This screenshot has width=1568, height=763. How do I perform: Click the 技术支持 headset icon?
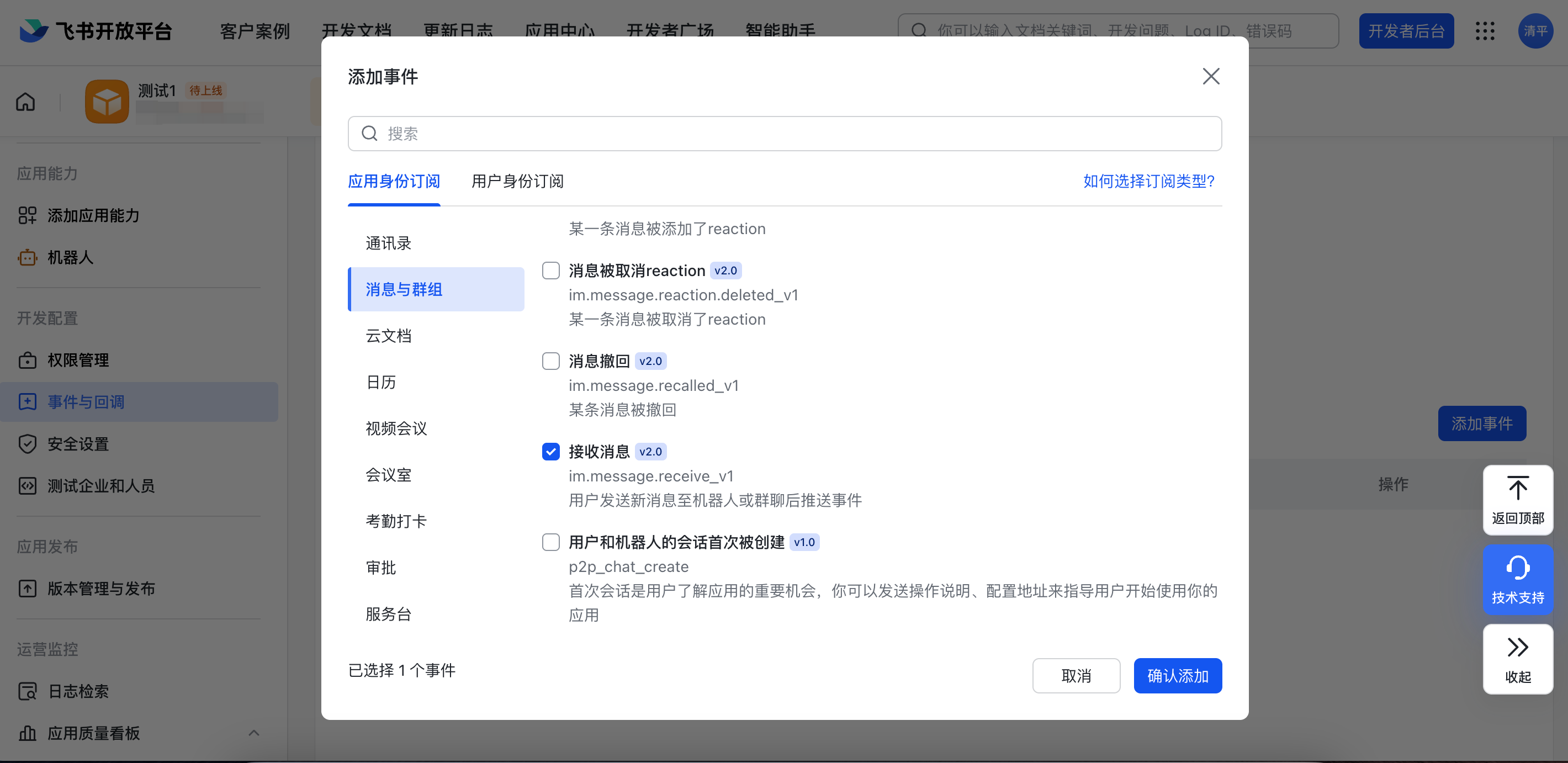[1517, 568]
